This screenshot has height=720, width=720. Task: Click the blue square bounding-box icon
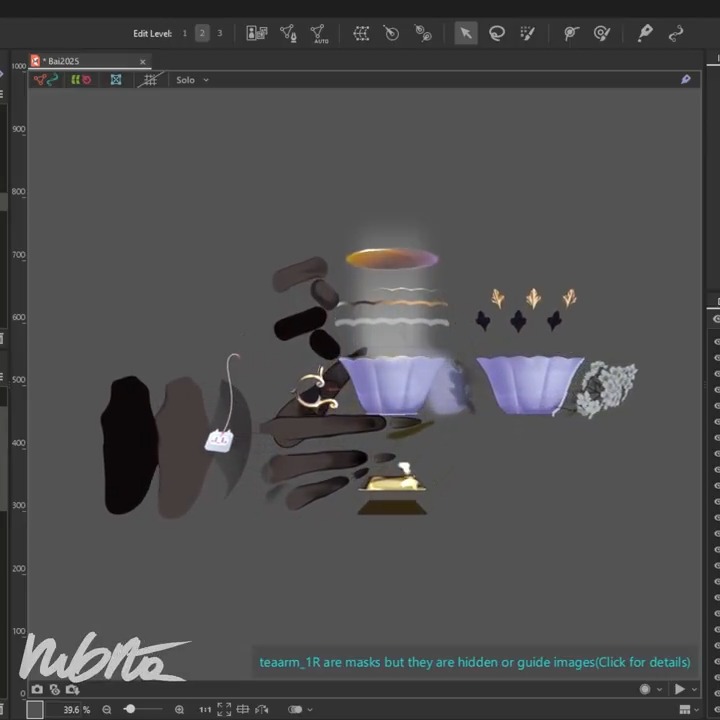pyautogui.click(x=116, y=80)
